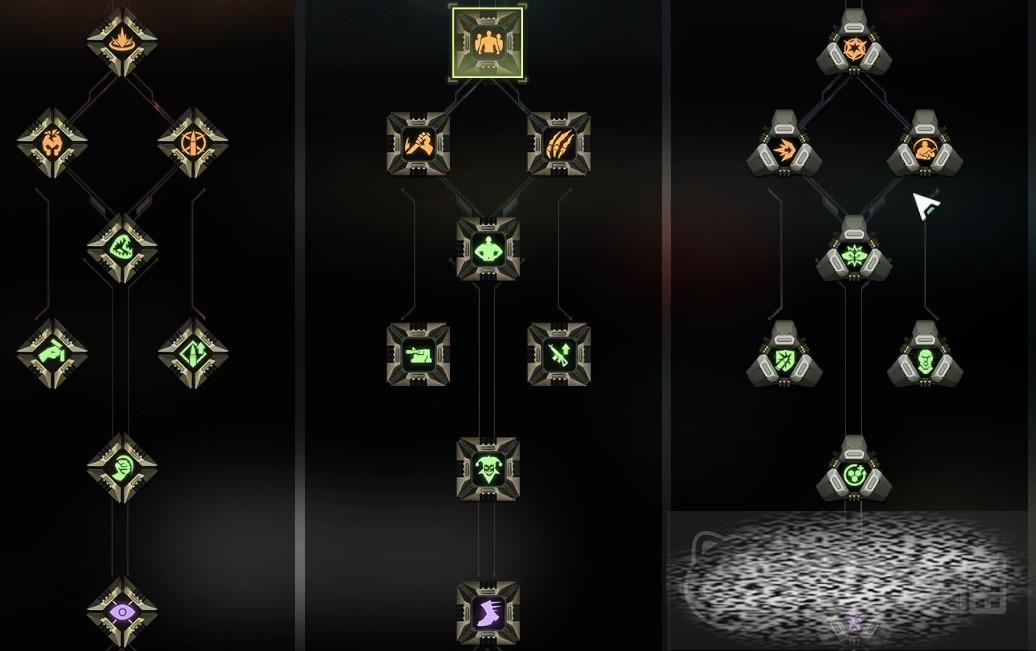The width and height of the screenshot is (1036, 651).
Task: Select the orange aiming soldier node
Action: 924,149
